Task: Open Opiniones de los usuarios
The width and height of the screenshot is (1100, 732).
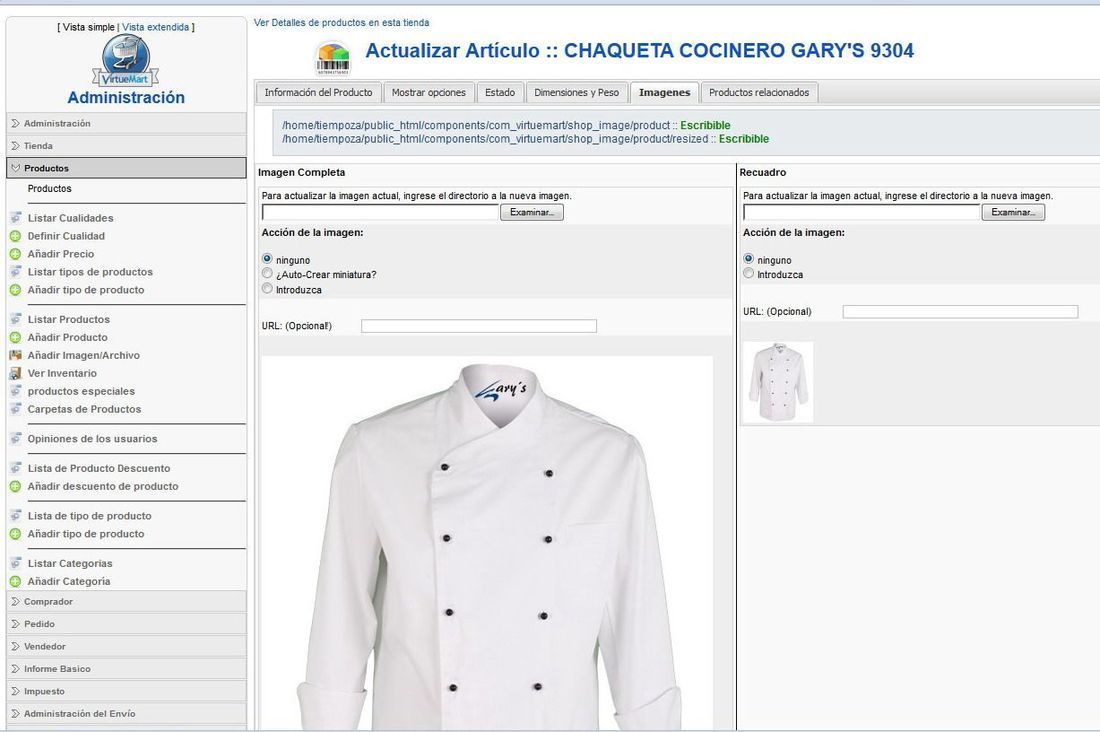Action: click(x=93, y=439)
